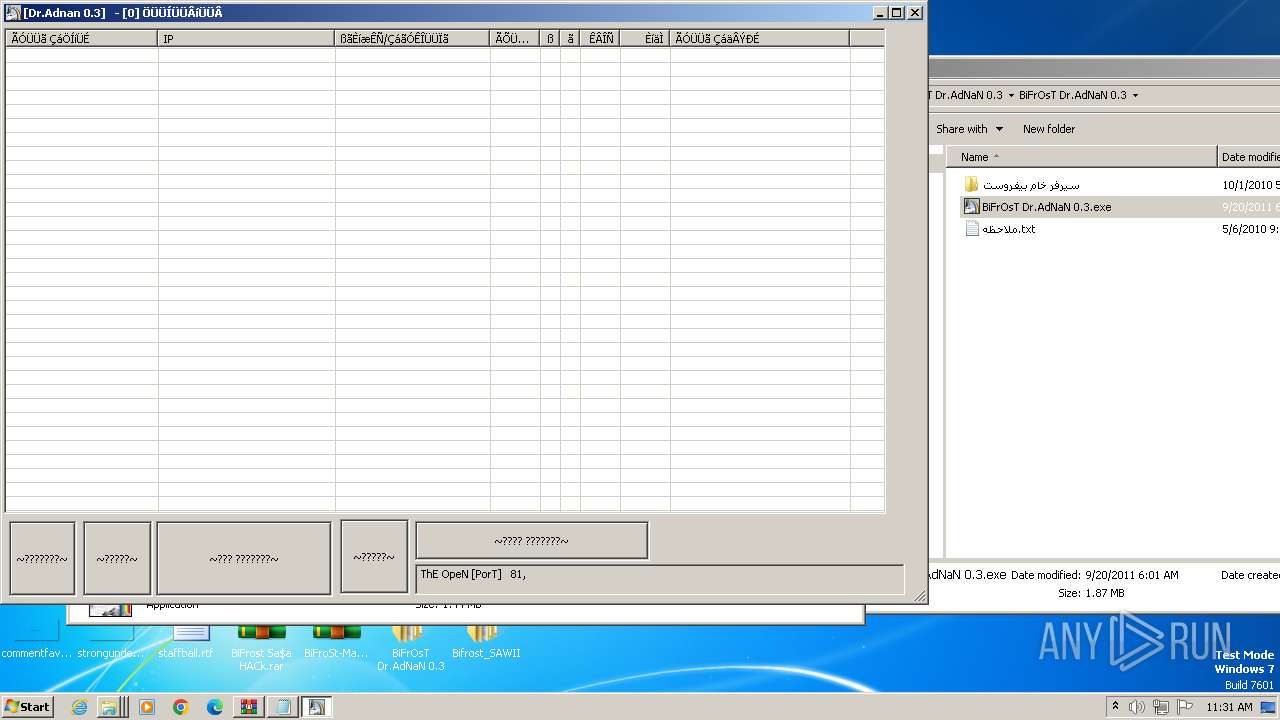Open Windows Media Player from taskbar
Image resolution: width=1280 pixels, height=720 pixels.
[x=147, y=707]
